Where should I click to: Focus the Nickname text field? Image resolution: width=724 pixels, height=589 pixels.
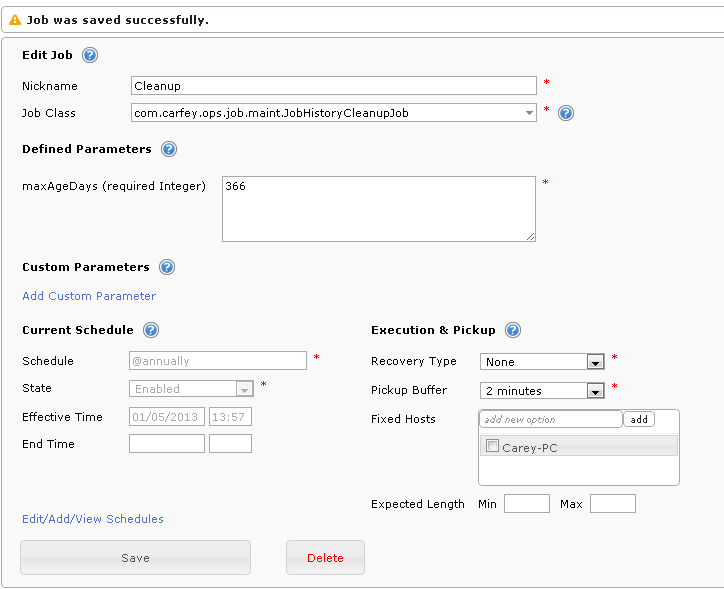pos(334,86)
